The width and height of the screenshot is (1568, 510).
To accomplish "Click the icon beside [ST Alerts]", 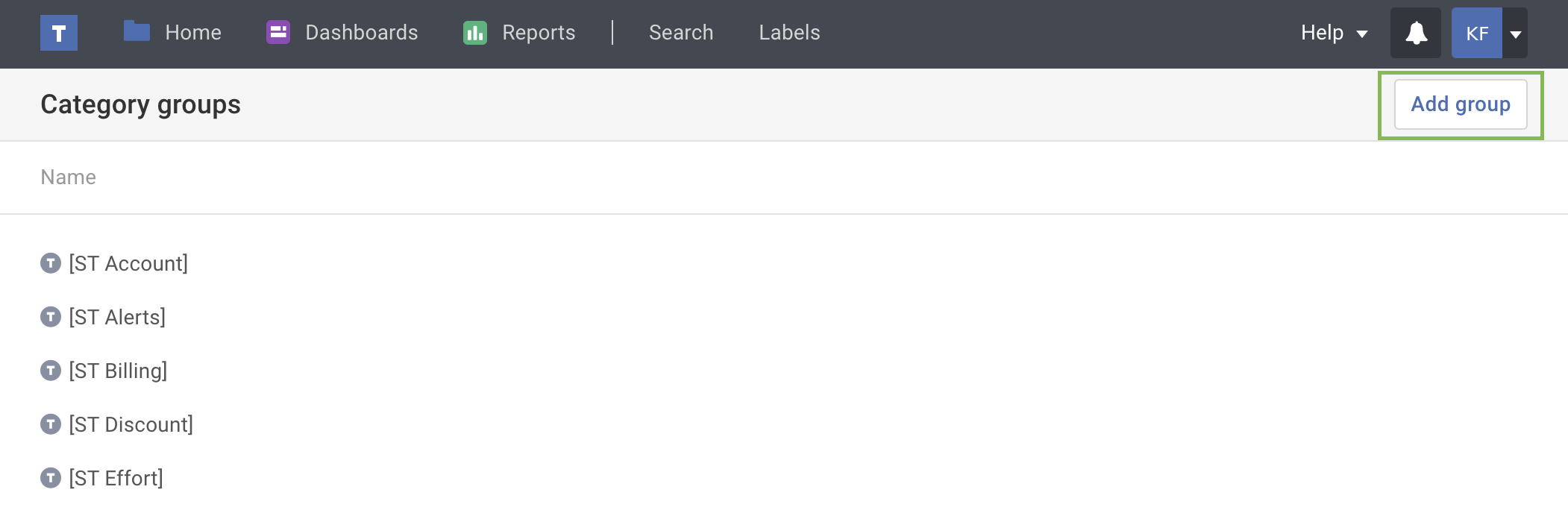I will click(51, 317).
